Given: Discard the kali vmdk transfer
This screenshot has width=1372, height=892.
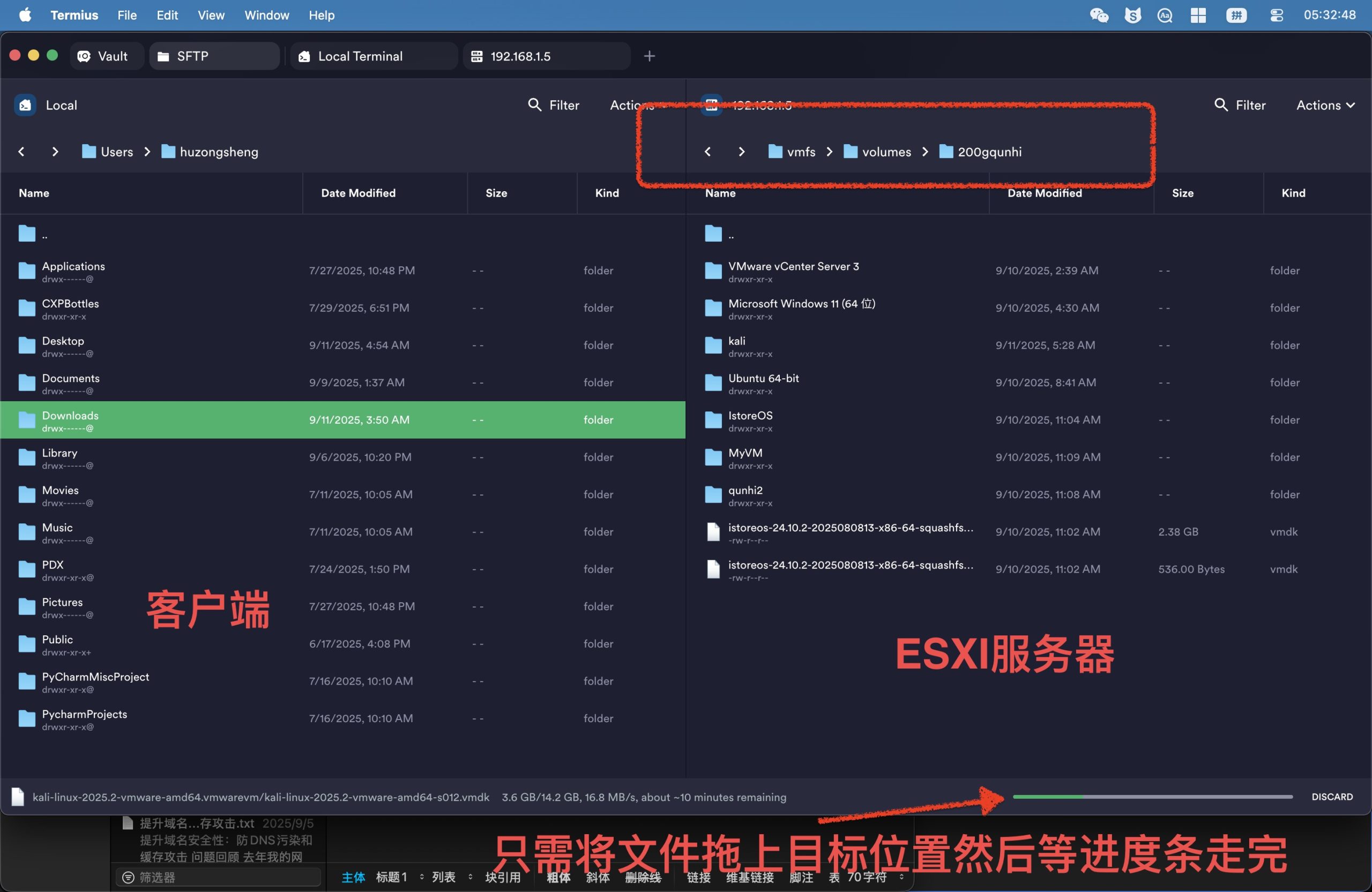Looking at the screenshot, I should pyautogui.click(x=1332, y=796).
